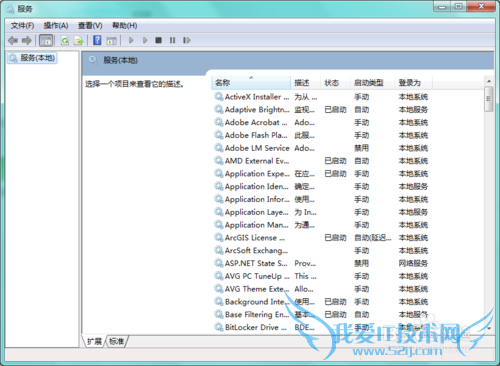Open the blue help question mark icon

97,40
